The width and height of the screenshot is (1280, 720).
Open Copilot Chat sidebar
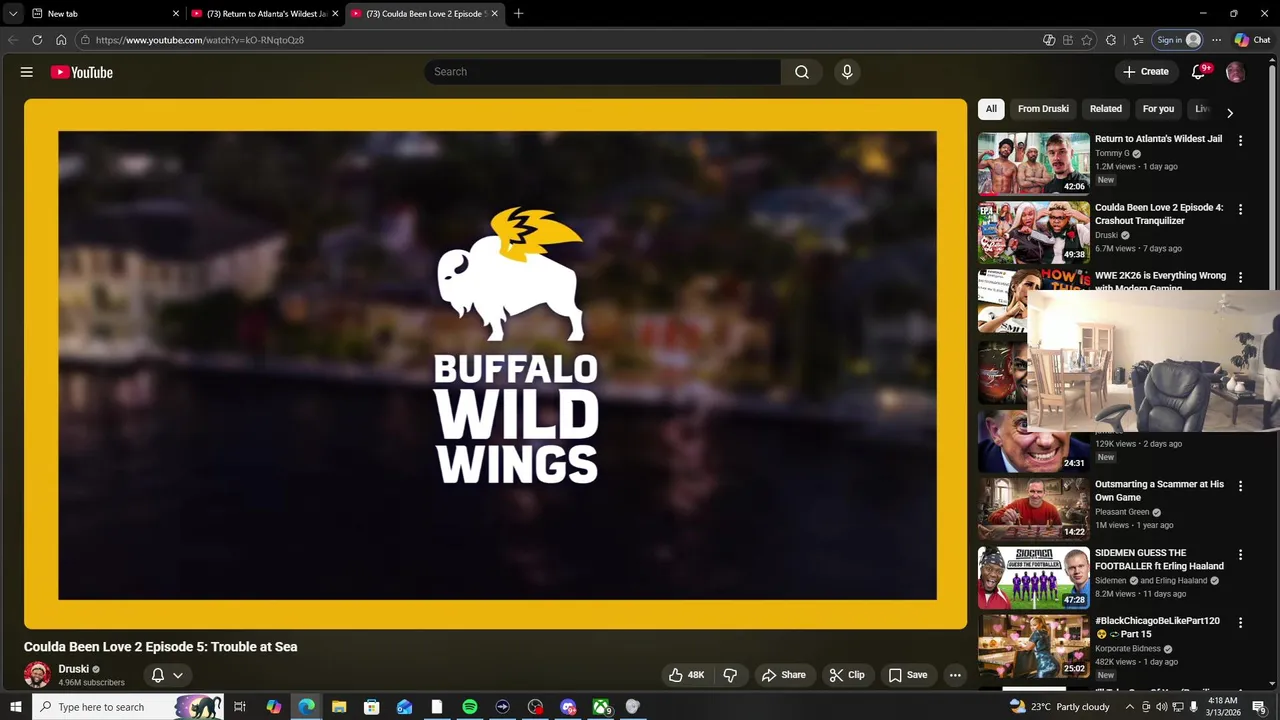[1252, 40]
